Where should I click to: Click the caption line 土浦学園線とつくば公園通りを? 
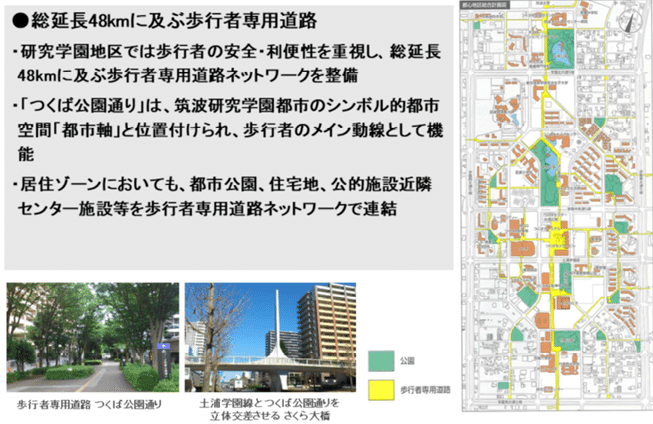[270, 403]
